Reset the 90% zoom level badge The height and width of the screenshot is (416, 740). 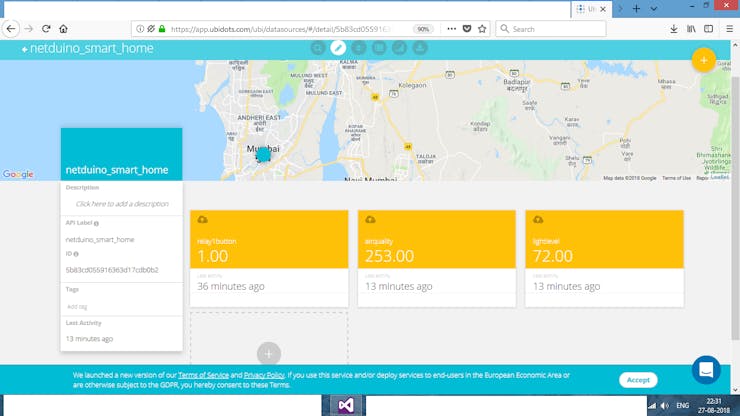pos(423,29)
